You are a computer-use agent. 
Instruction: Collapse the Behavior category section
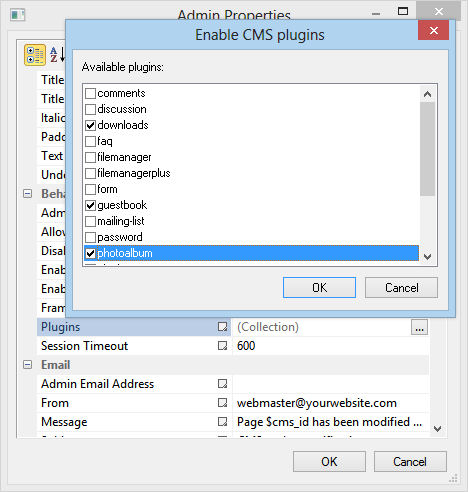click(x=28, y=194)
